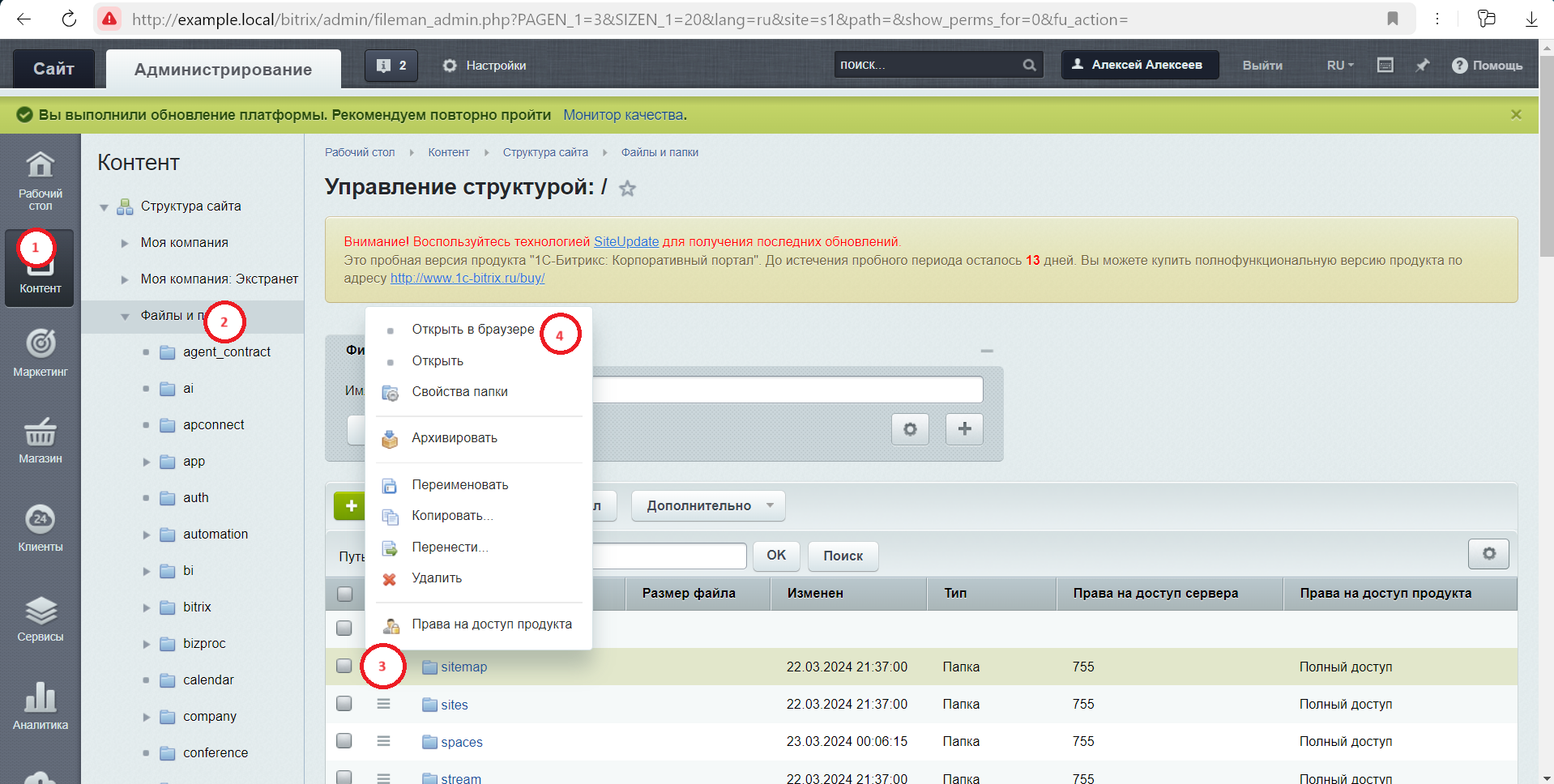Collapse the Структура сайта tree node
The width and height of the screenshot is (1554, 784).
[x=104, y=207]
